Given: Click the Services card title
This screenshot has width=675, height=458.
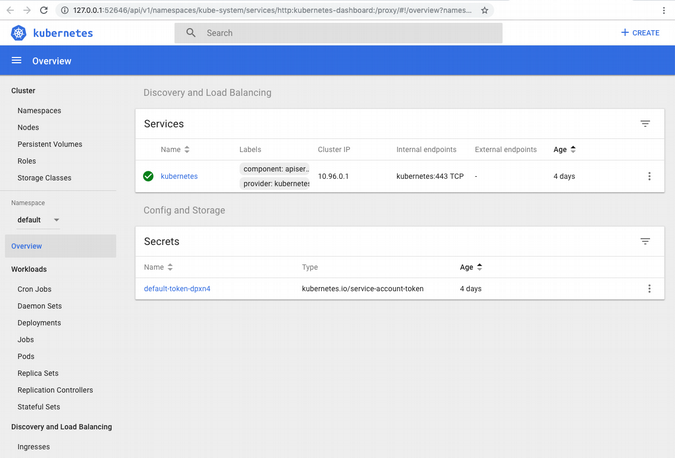Looking at the screenshot, I should [164, 124].
